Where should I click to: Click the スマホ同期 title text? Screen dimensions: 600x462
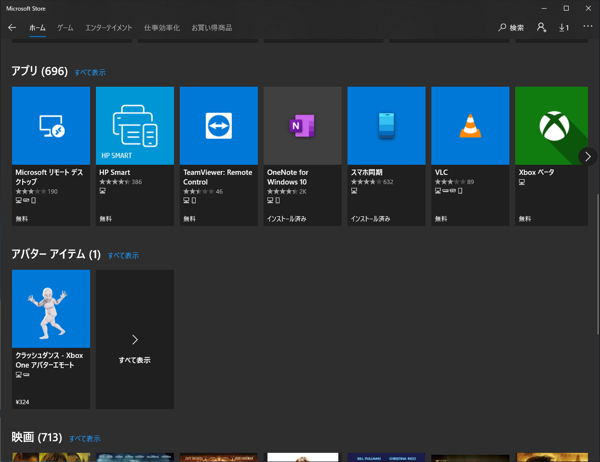click(x=367, y=172)
